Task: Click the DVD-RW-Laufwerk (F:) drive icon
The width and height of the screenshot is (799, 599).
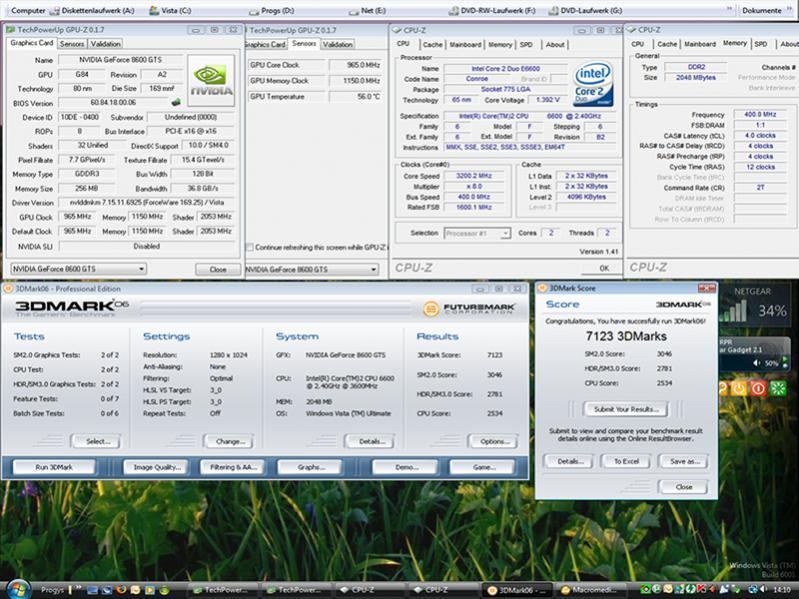Action: (453, 11)
